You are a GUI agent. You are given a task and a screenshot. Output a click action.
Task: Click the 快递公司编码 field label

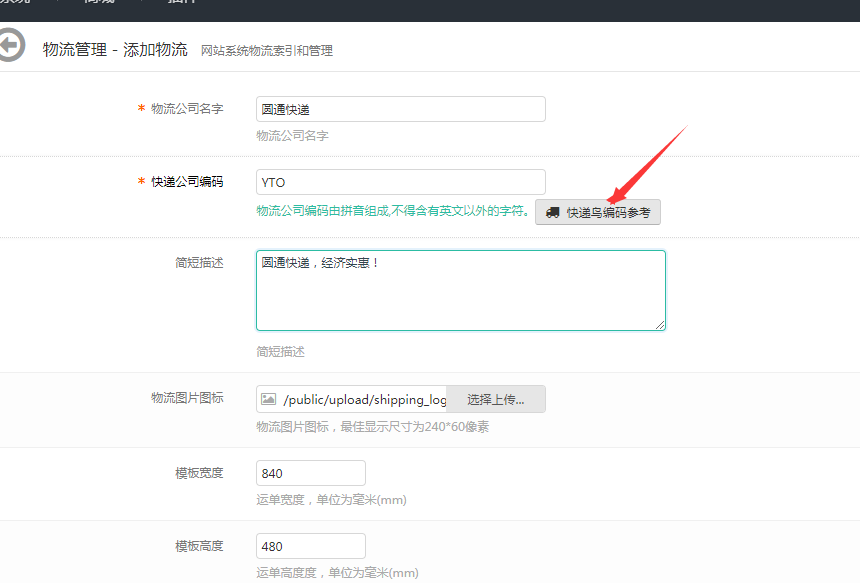tap(186, 182)
